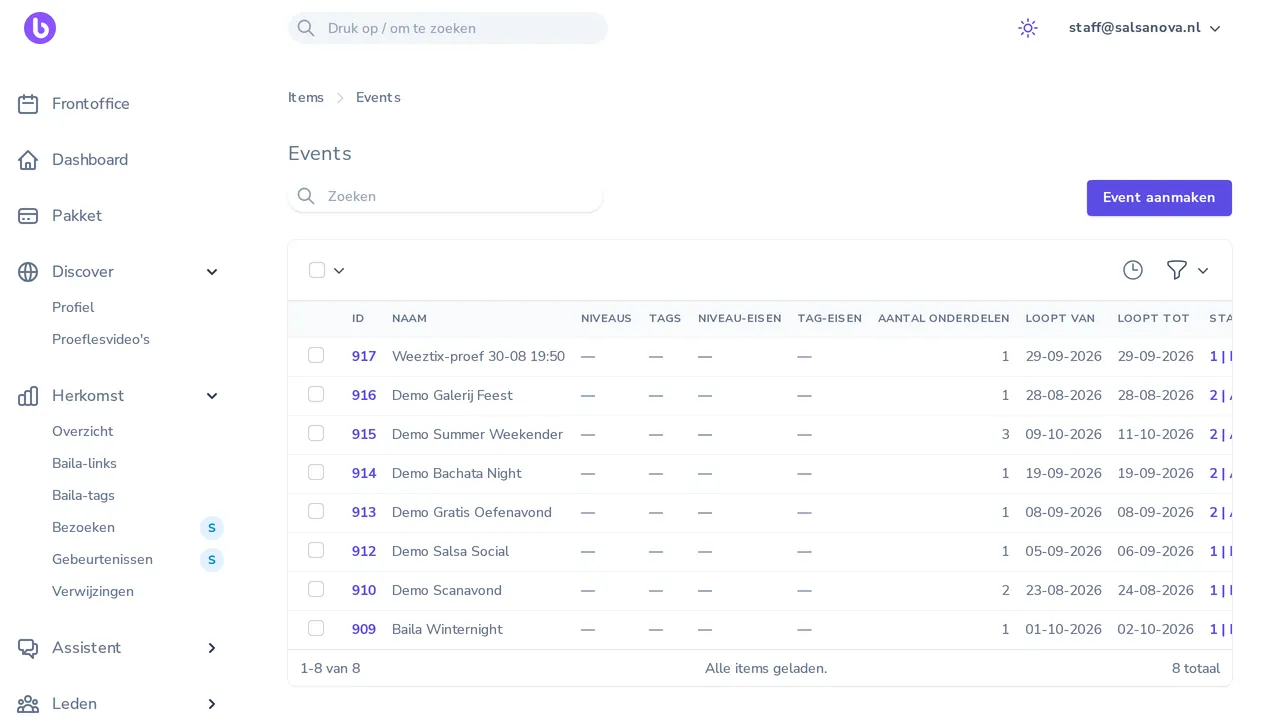Image resolution: width=1280 pixels, height=720 pixels.
Task: Select checkbox for Demo Summer Weekender
Action: click(316, 433)
